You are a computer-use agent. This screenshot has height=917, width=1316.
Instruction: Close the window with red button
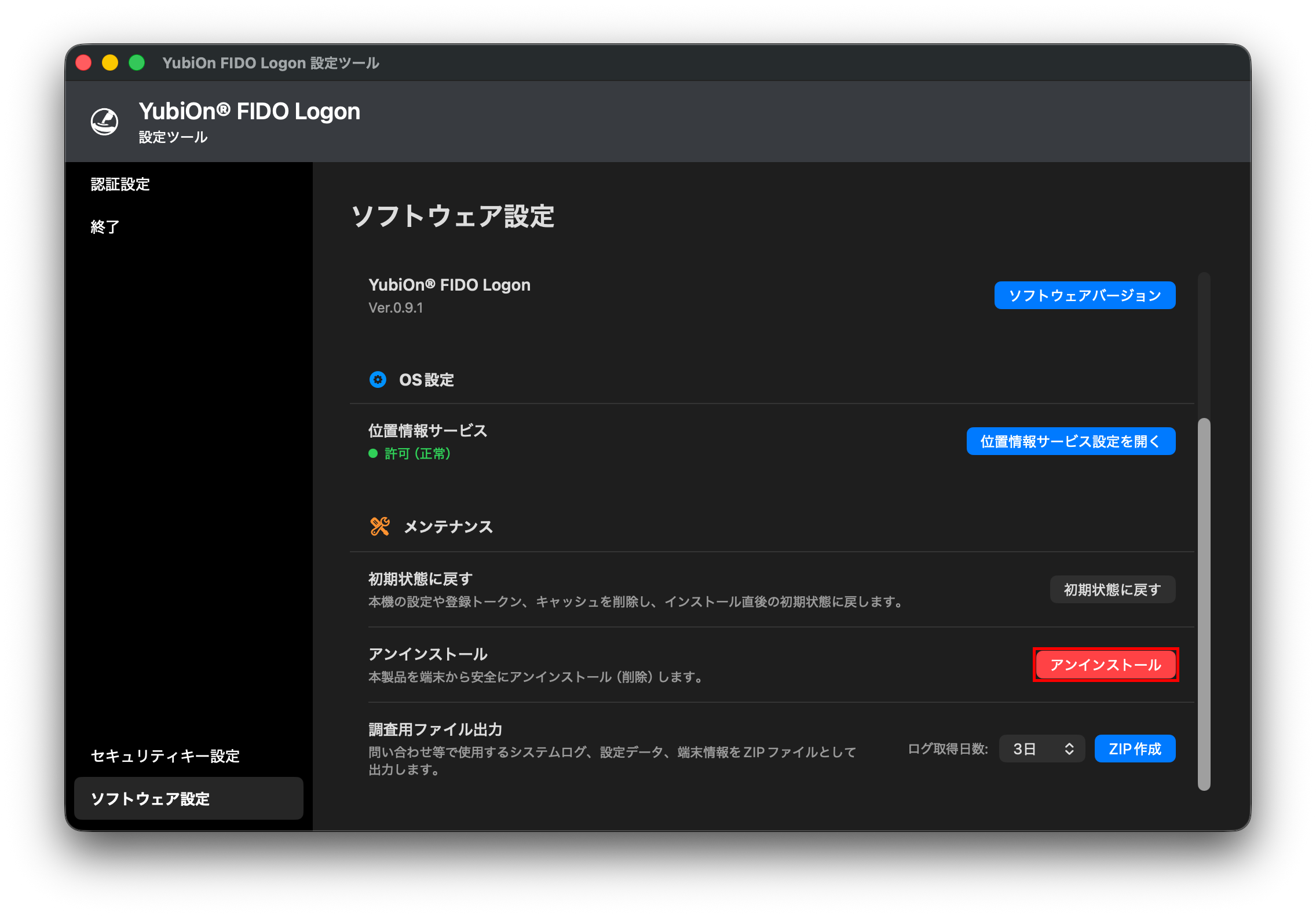click(84, 63)
